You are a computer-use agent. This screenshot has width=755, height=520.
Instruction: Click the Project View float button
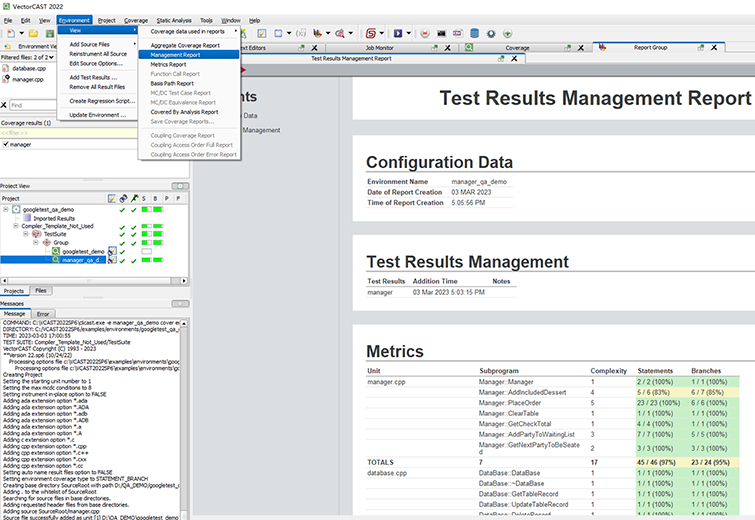(x=180, y=186)
